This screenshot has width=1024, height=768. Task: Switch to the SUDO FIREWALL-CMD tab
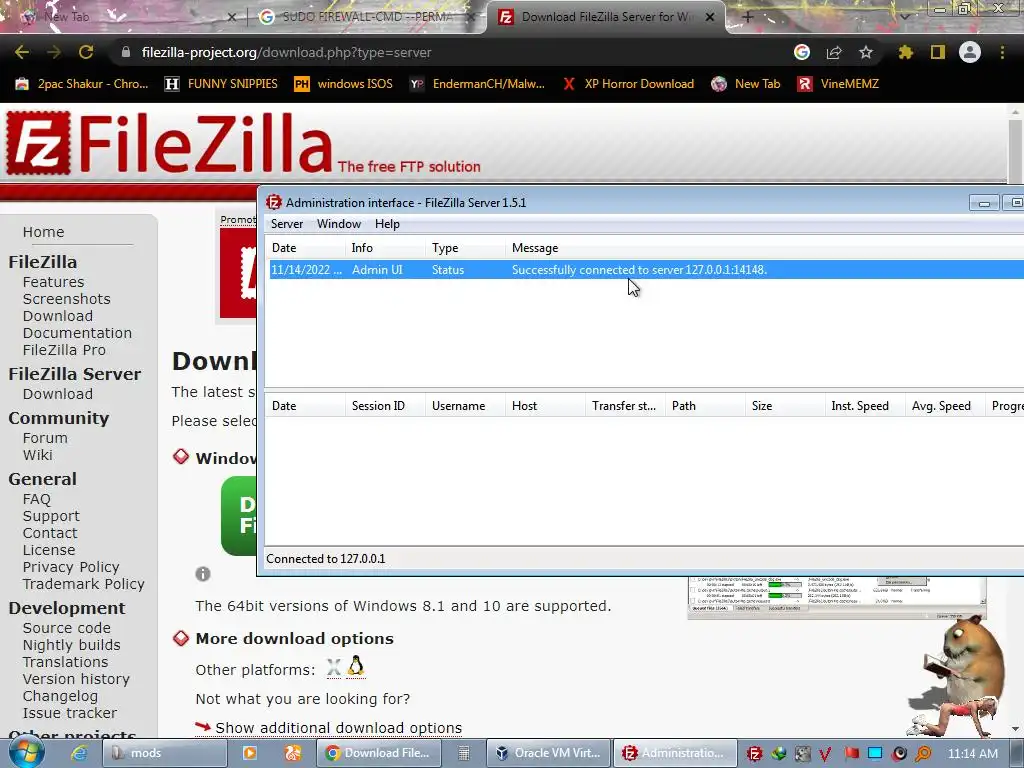tap(366, 17)
